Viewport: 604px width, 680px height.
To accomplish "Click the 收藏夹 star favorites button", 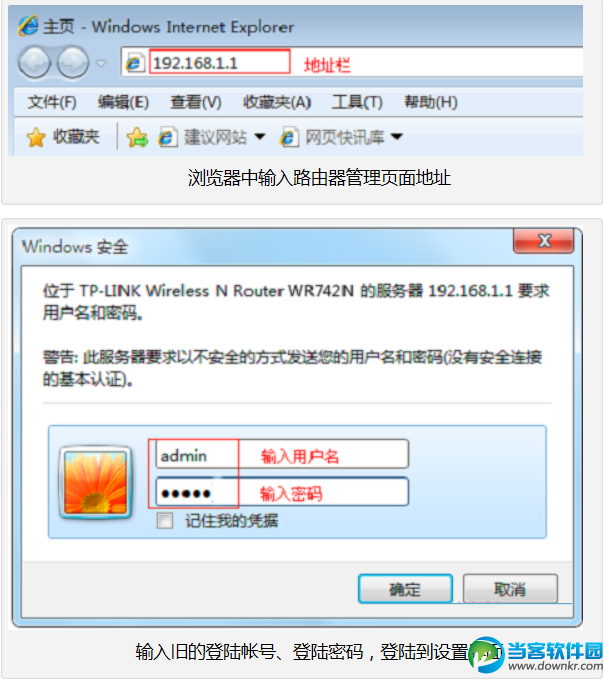I will (x=63, y=137).
